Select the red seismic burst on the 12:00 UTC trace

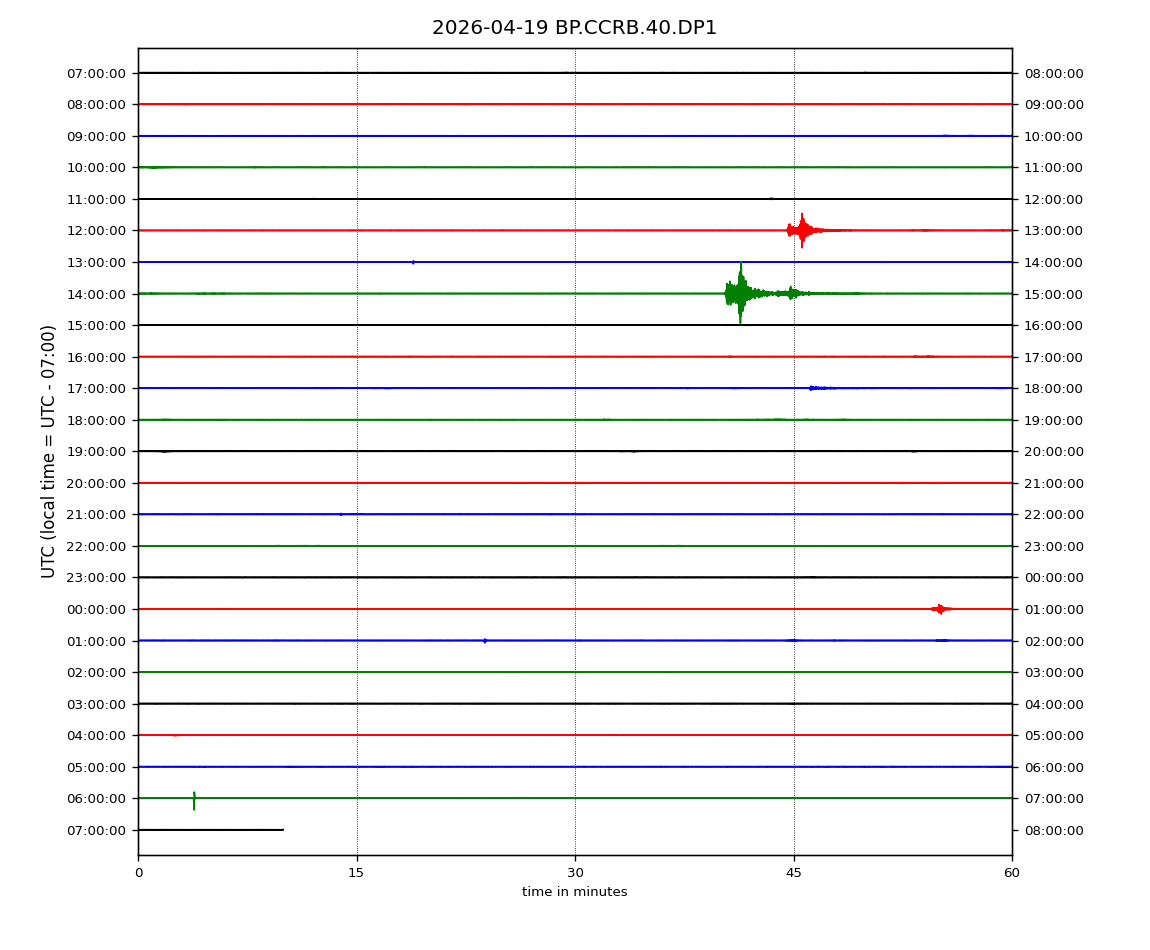pyautogui.click(x=801, y=230)
